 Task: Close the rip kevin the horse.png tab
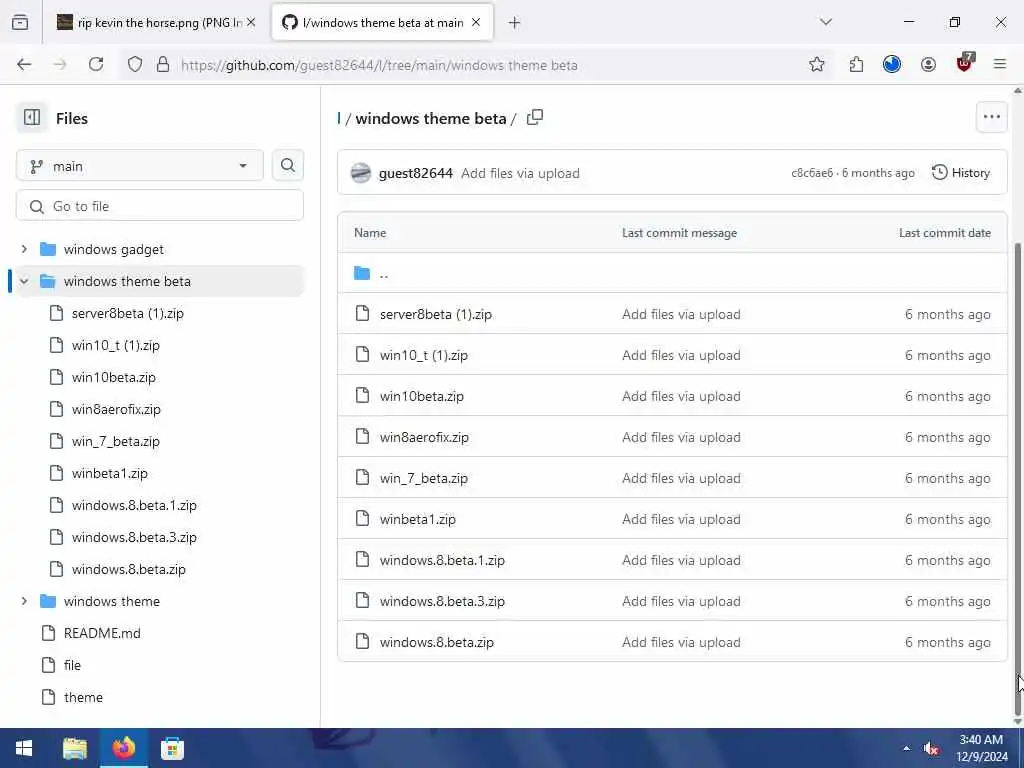coord(251,22)
